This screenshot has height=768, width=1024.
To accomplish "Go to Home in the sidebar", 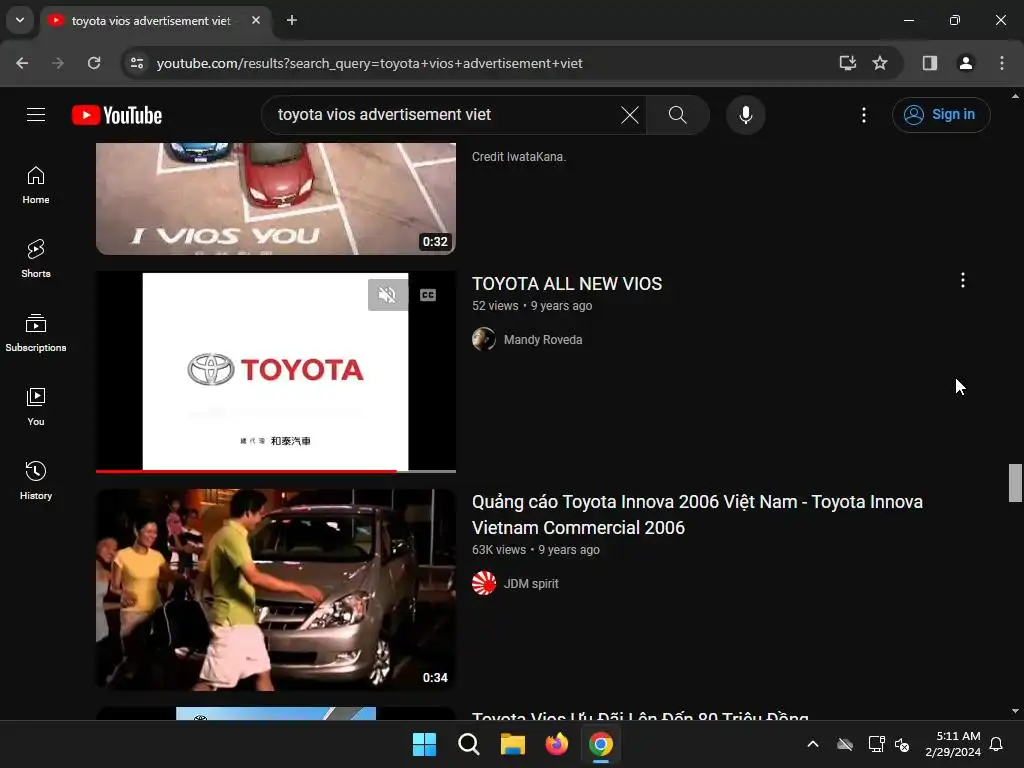I will point(36,185).
